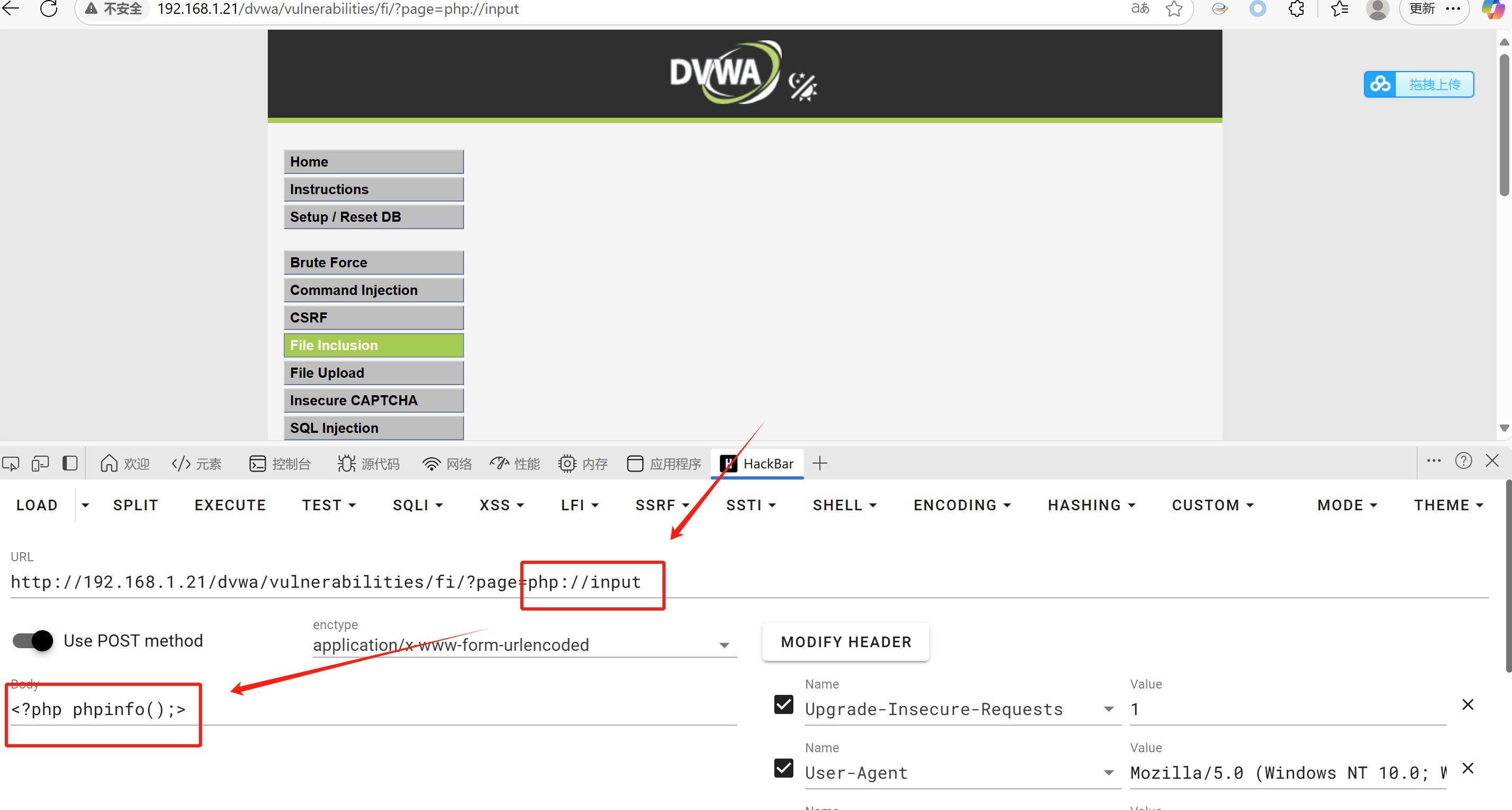Open the DevTools help question mark icon
The image size is (1512, 810).
1463,461
